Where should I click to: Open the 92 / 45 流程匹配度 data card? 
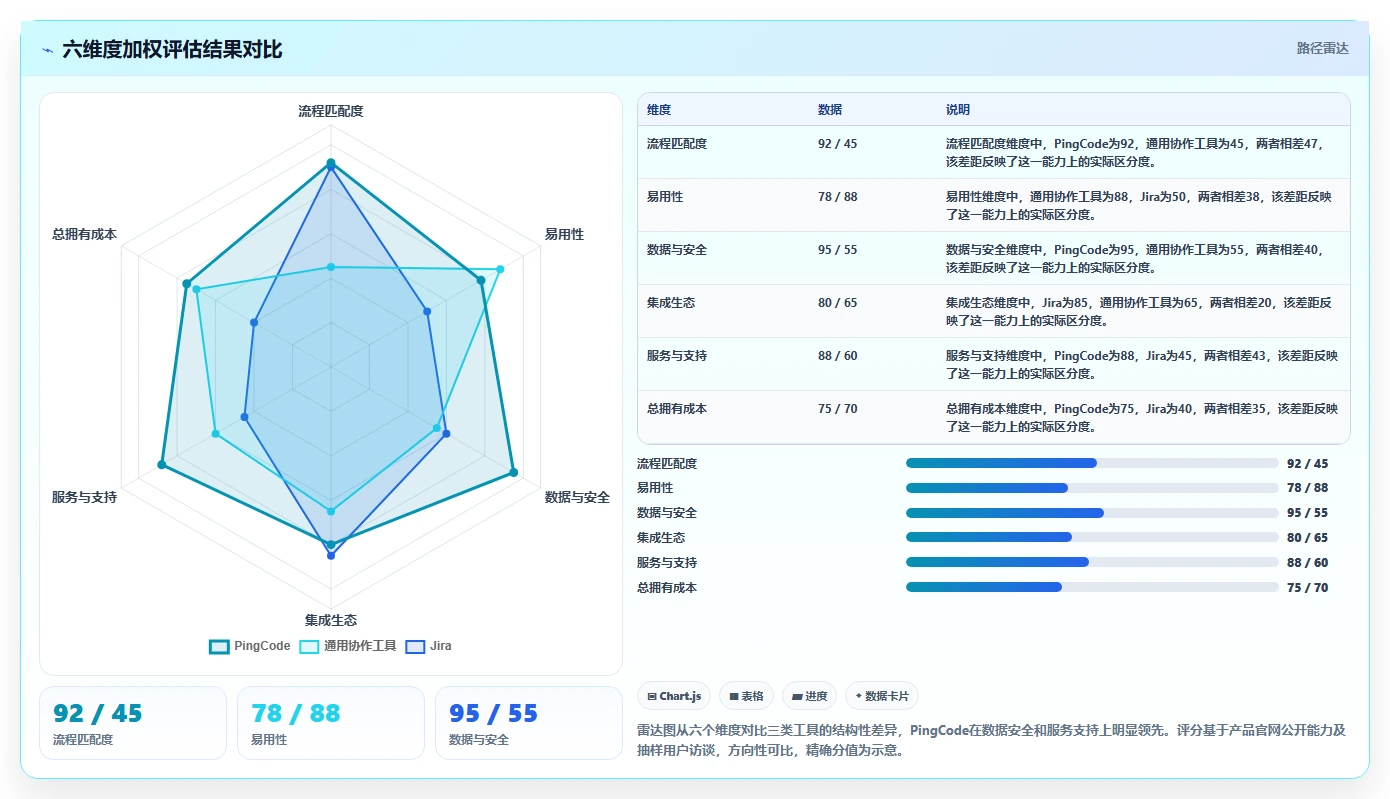point(133,723)
